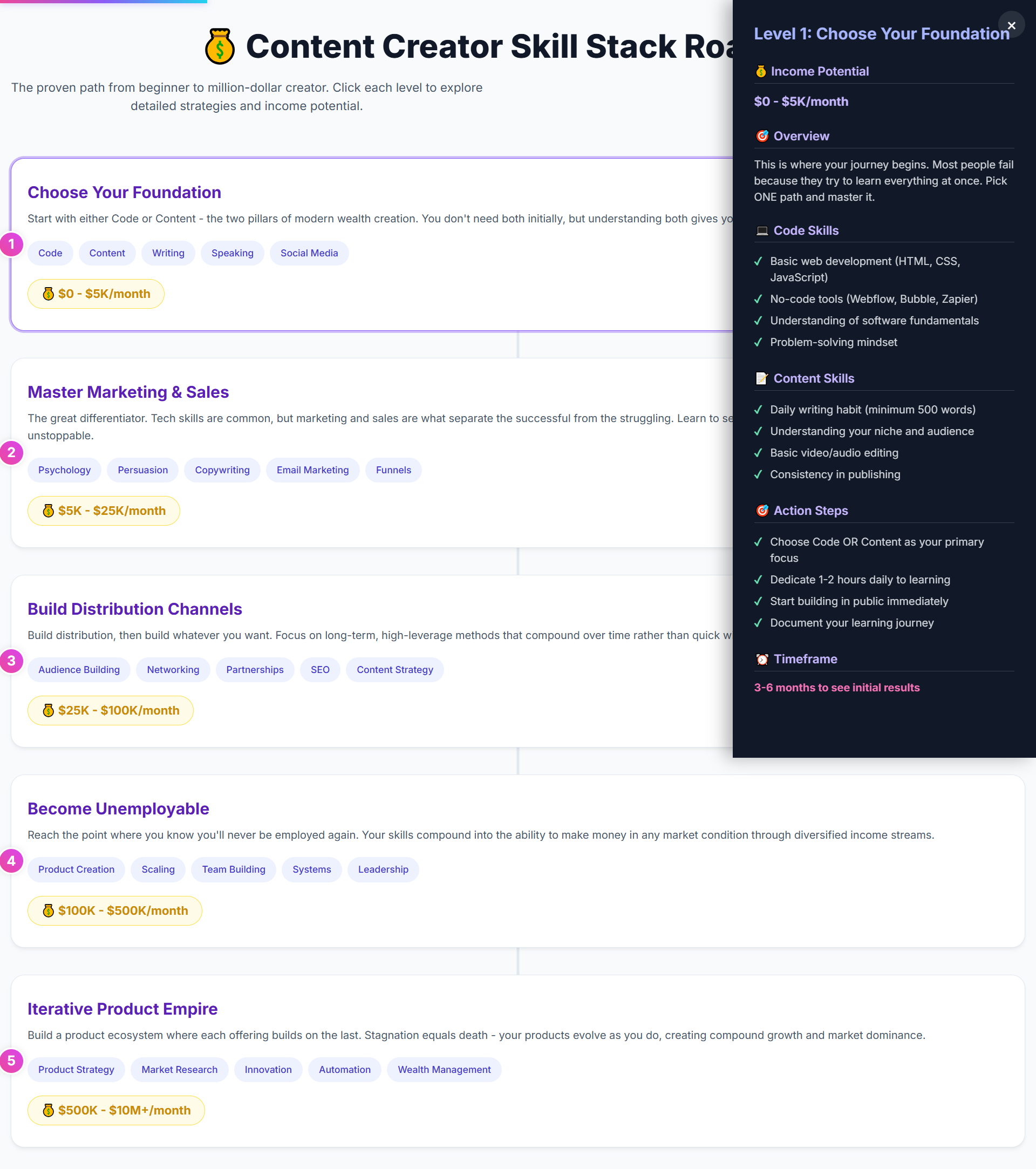The height and width of the screenshot is (1169, 1036).
Task: Select the SEO tag under Build Distribution Channels
Action: (x=319, y=670)
